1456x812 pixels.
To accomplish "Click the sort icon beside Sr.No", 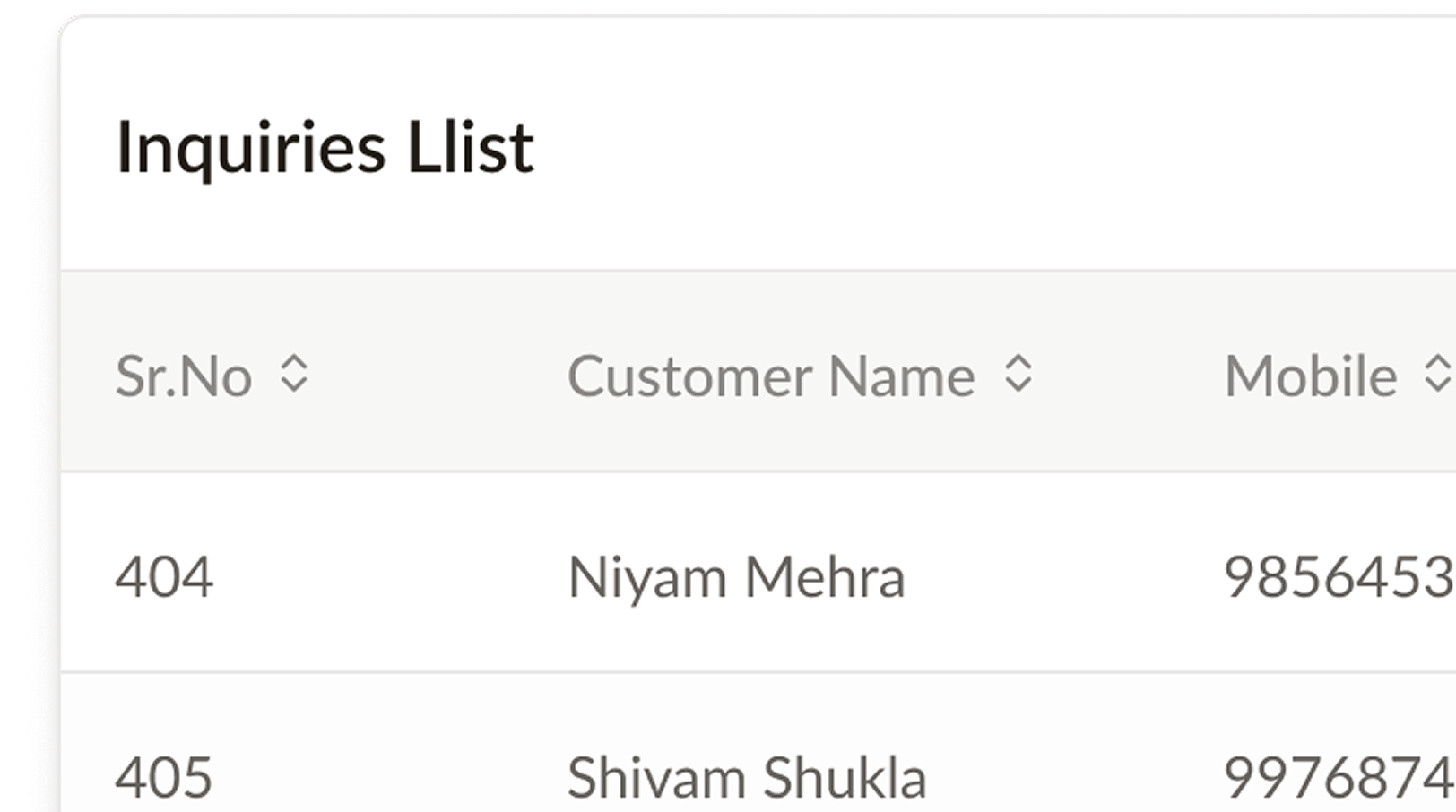I will click(x=294, y=374).
